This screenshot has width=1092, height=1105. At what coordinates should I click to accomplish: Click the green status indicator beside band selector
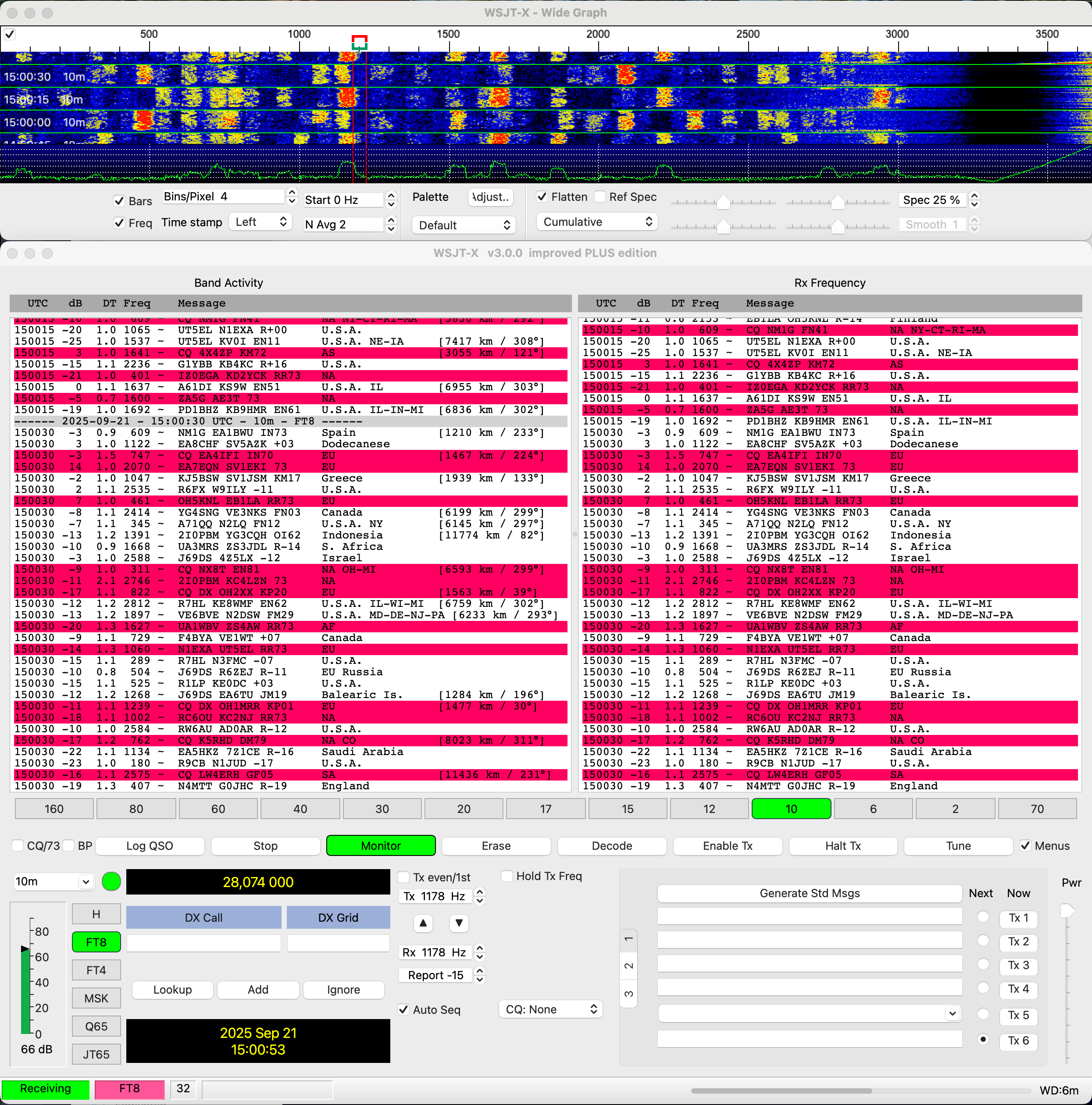pos(111,881)
